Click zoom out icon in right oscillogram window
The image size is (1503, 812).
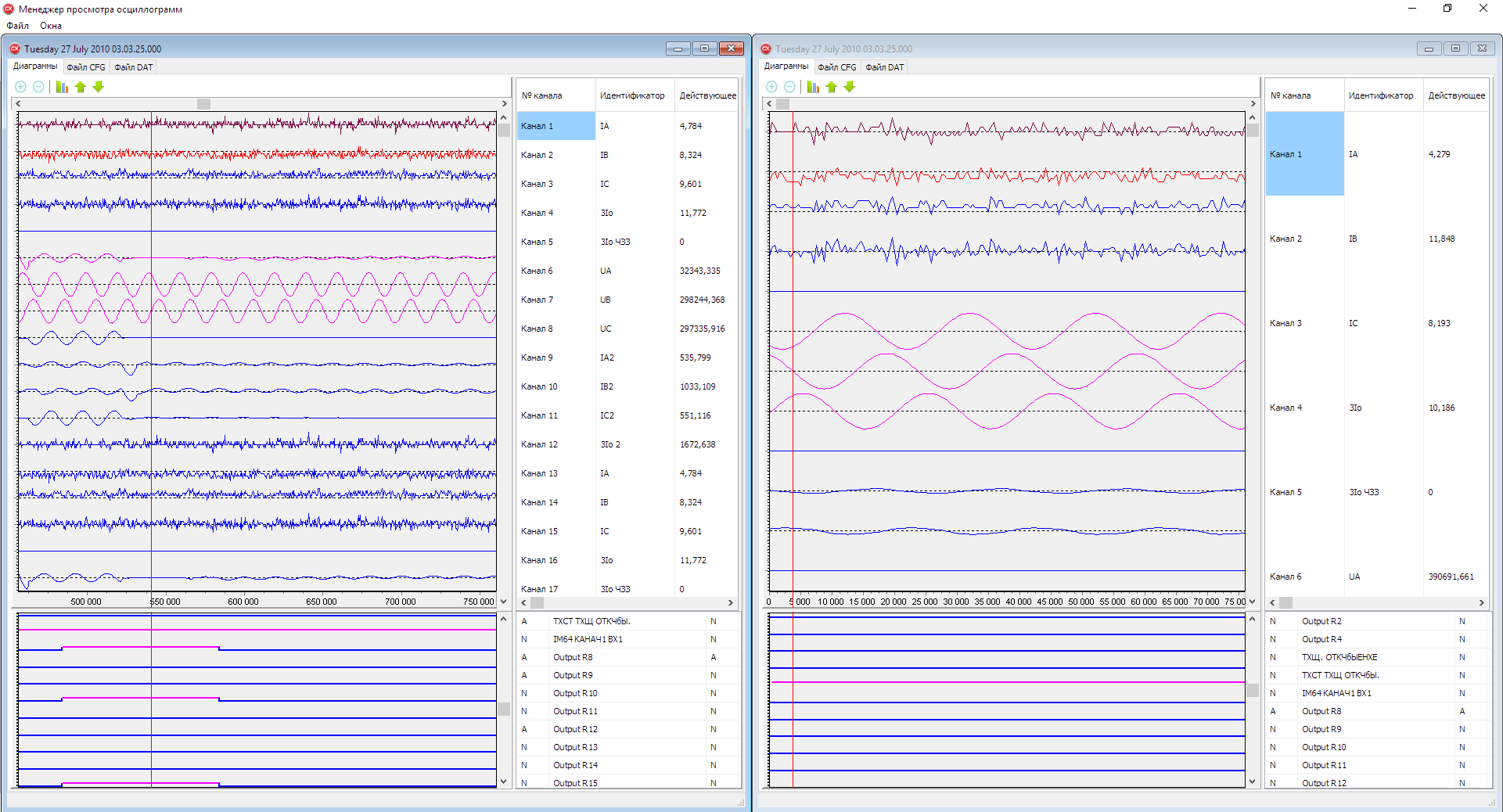[x=789, y=87]
